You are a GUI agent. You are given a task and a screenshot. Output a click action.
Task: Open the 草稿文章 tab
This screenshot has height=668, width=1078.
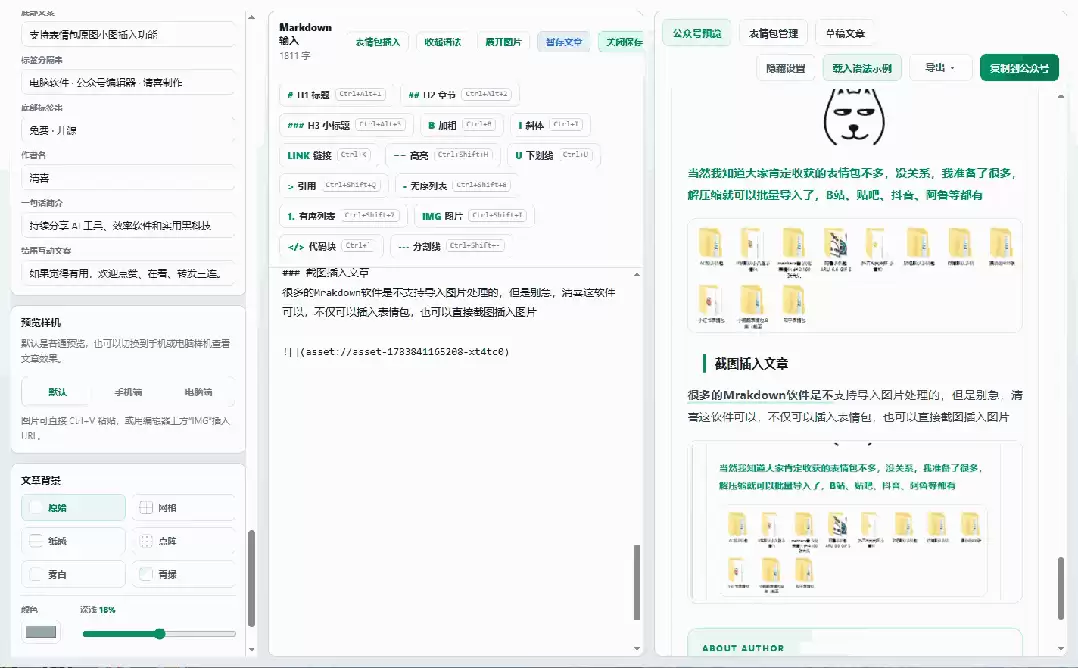(x=846, y=33)
